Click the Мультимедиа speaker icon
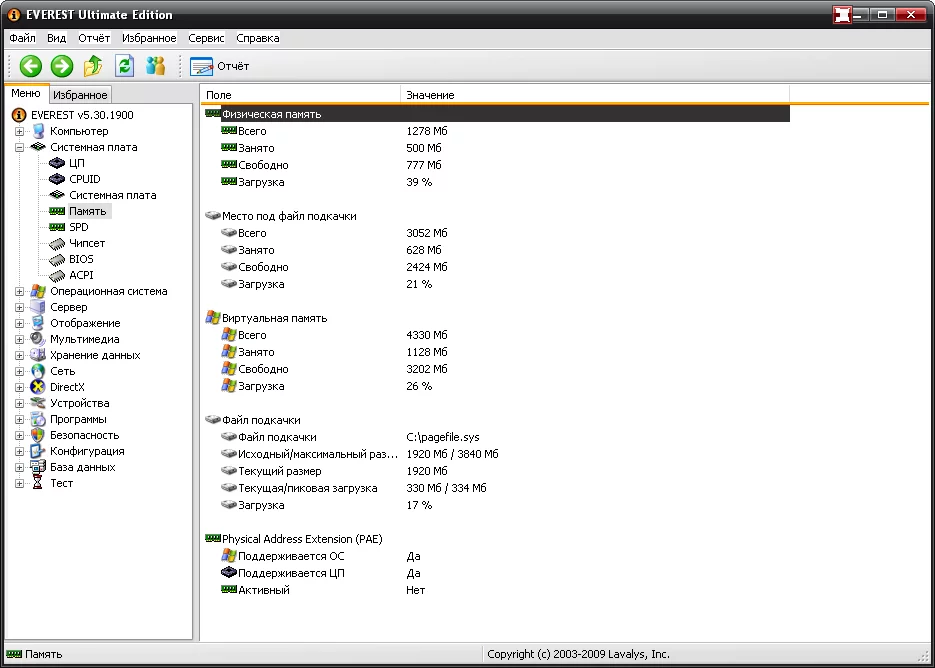935x668 pixels. pyautogui.click(x=38, y=339)
